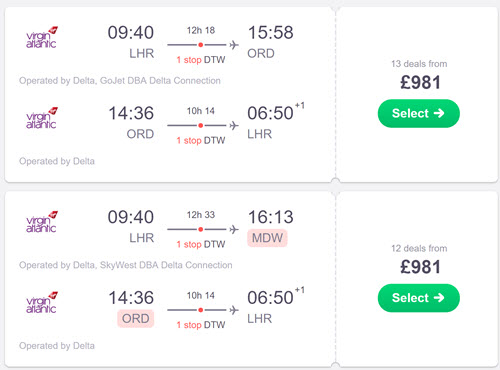The height and width of the screenshot is (370, 500).
Task: Click £981 price in second result
Action: pyautogui.click(x=420, y=267)
